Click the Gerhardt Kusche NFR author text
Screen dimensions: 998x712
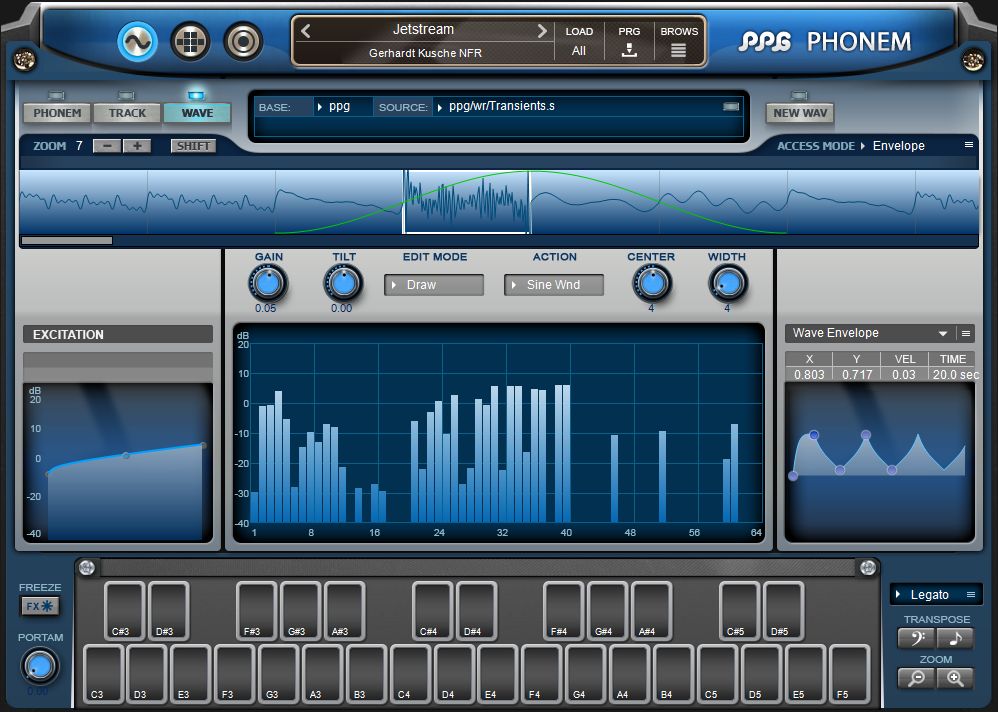(425, 53)
